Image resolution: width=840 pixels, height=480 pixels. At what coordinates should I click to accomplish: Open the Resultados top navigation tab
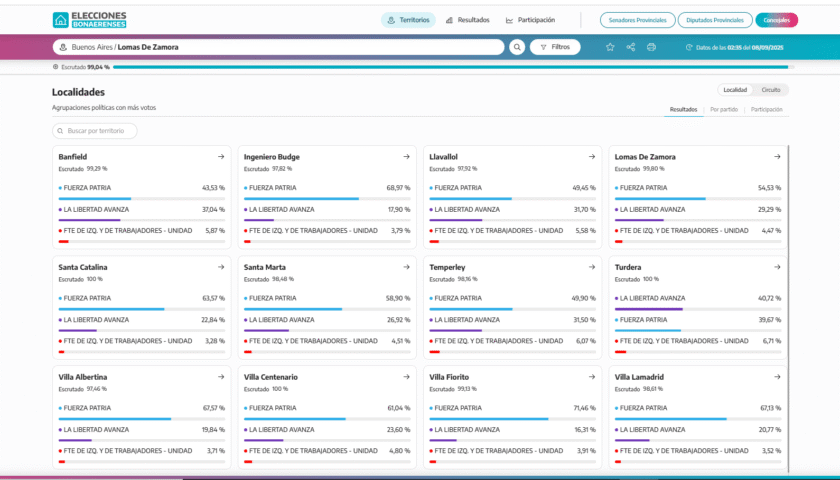pyautogui.click(x=467, y=19)
